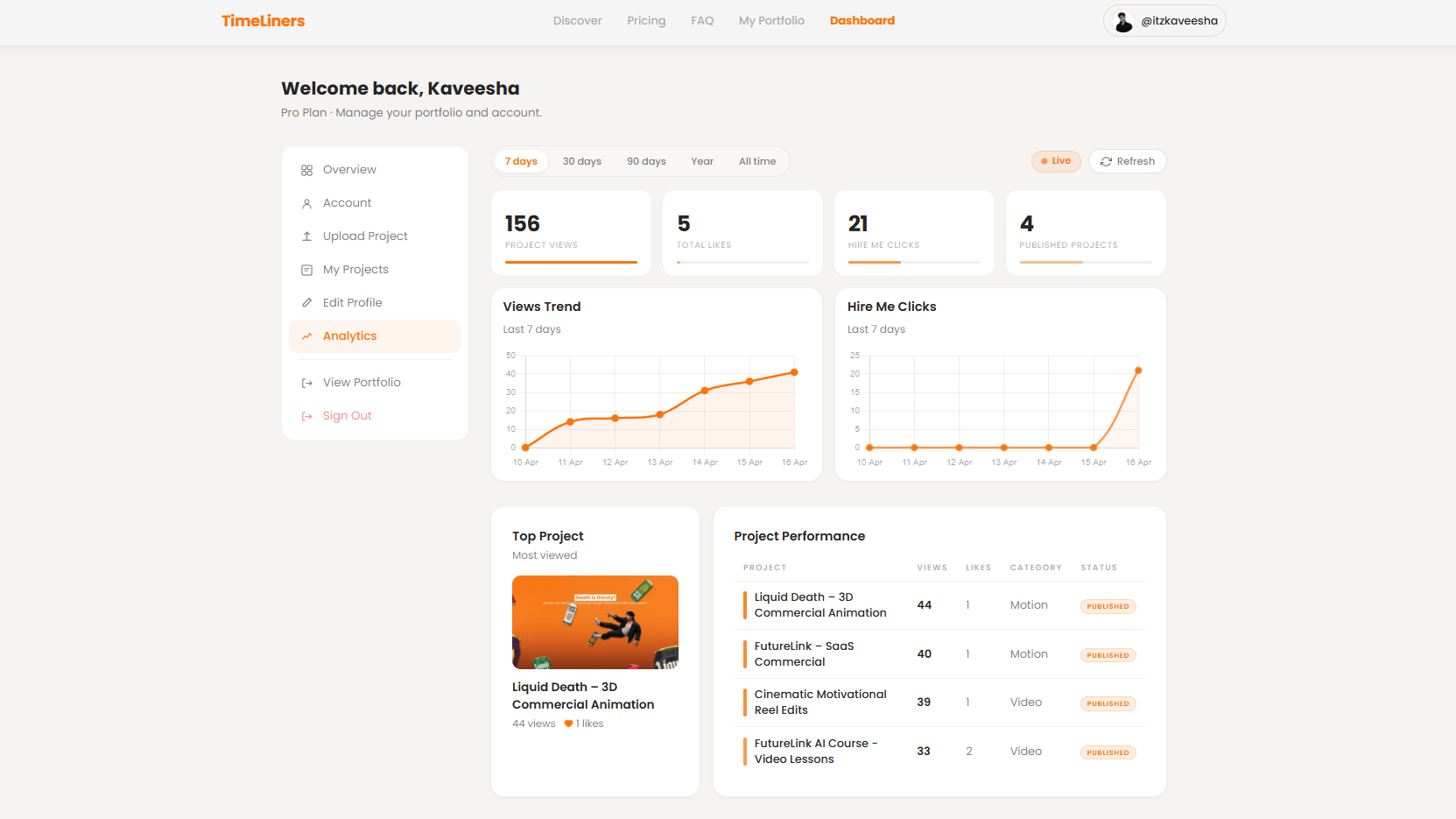Click the Sign Out icon
This screenshot has height=819, width=1456.
point(306,416)
